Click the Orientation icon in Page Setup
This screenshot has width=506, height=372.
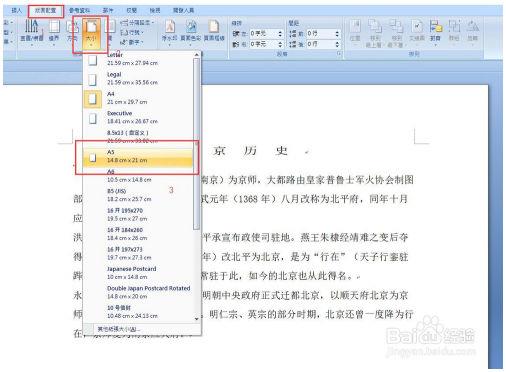(71, 32)
